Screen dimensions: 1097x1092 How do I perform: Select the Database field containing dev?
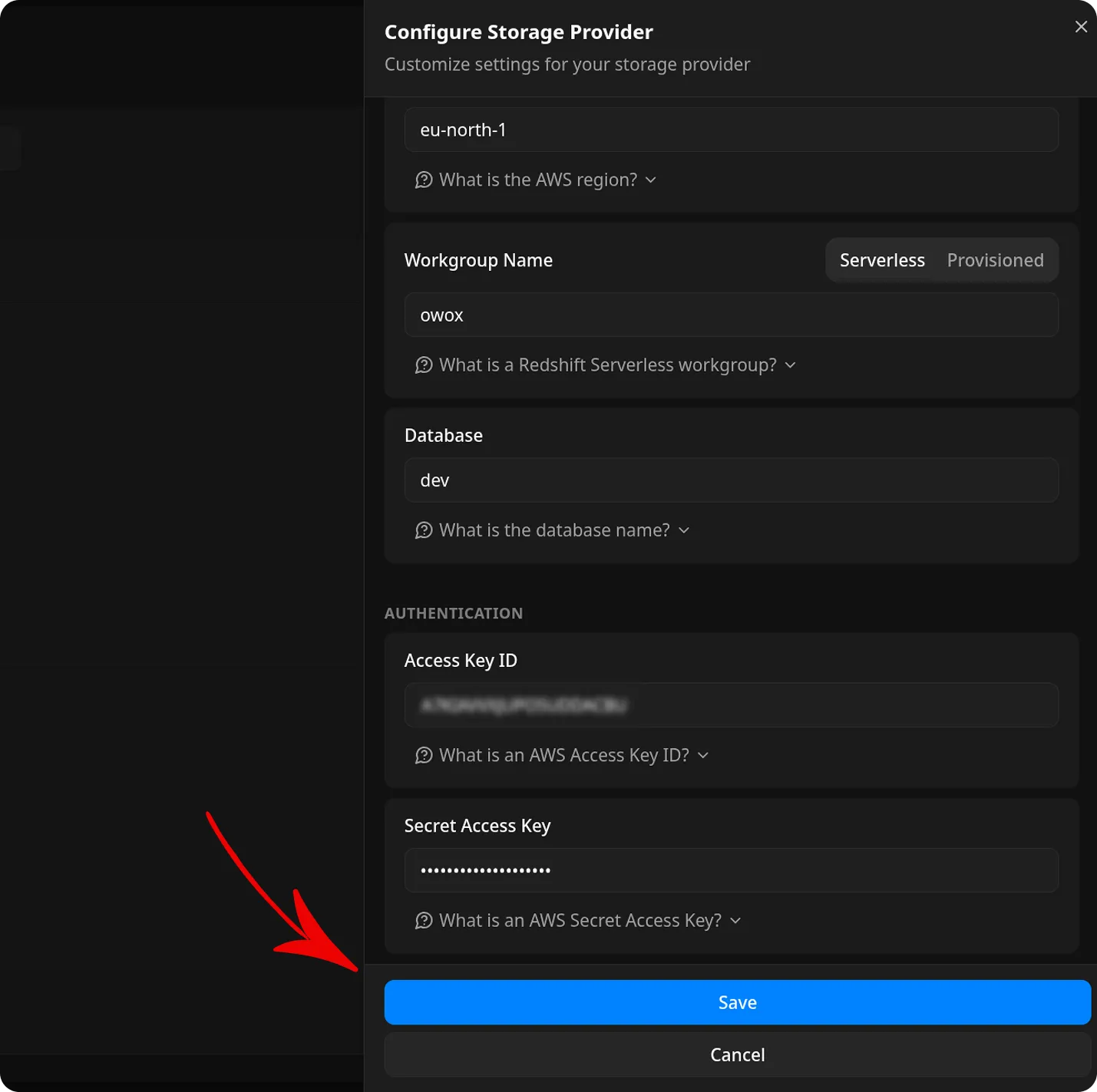(x=731, y=480)
